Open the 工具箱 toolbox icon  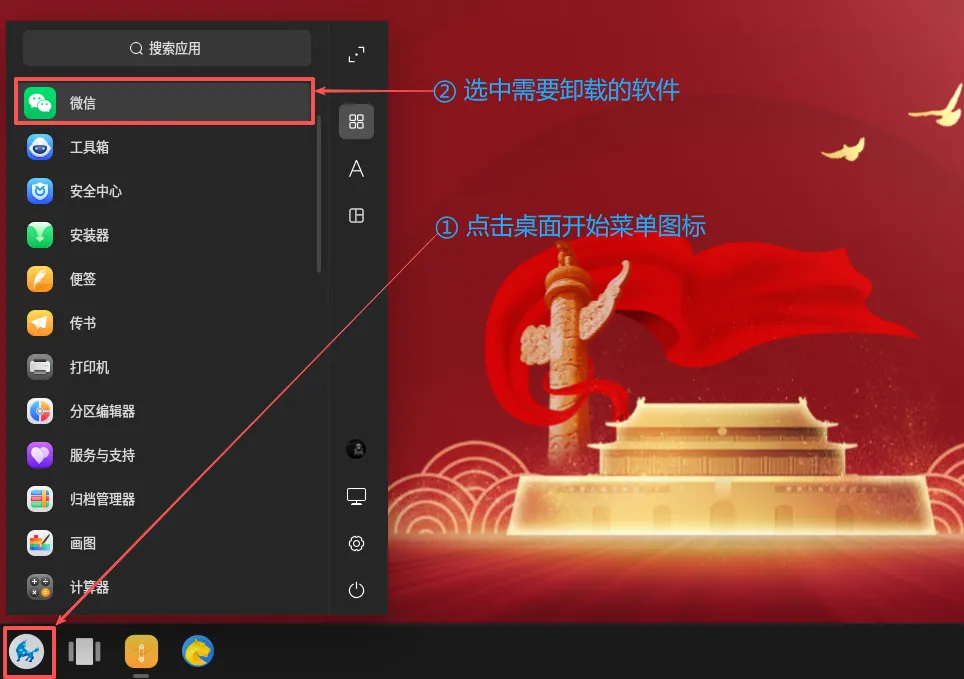(40, 147)
